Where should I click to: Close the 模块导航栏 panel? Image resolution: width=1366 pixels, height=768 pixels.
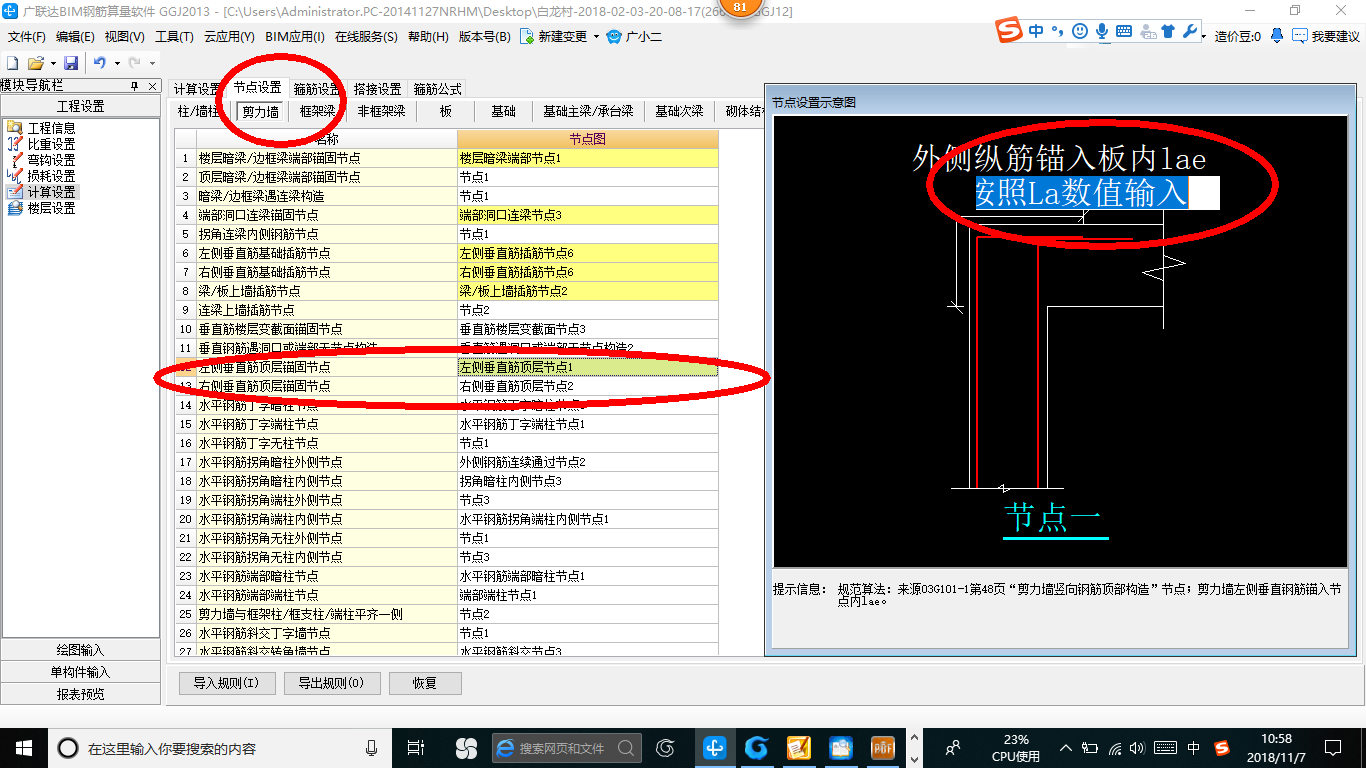tap(152, 87)
